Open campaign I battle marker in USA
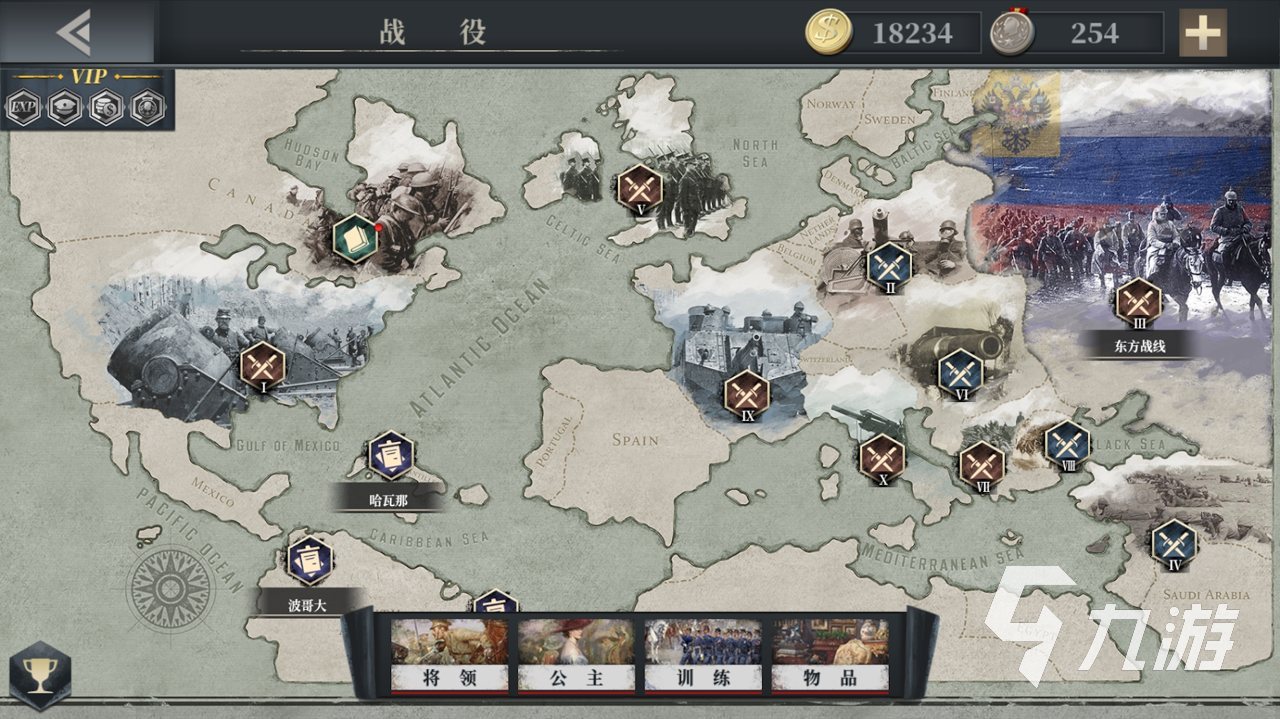This screenshot has height=719, width=1280. pos(262,366)
